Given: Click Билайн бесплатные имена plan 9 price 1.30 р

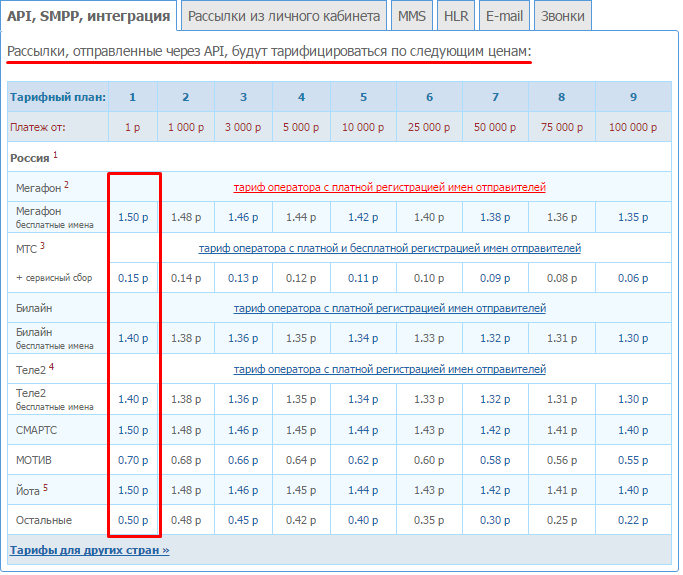Looking at the screenshot, I should (633, 338).
